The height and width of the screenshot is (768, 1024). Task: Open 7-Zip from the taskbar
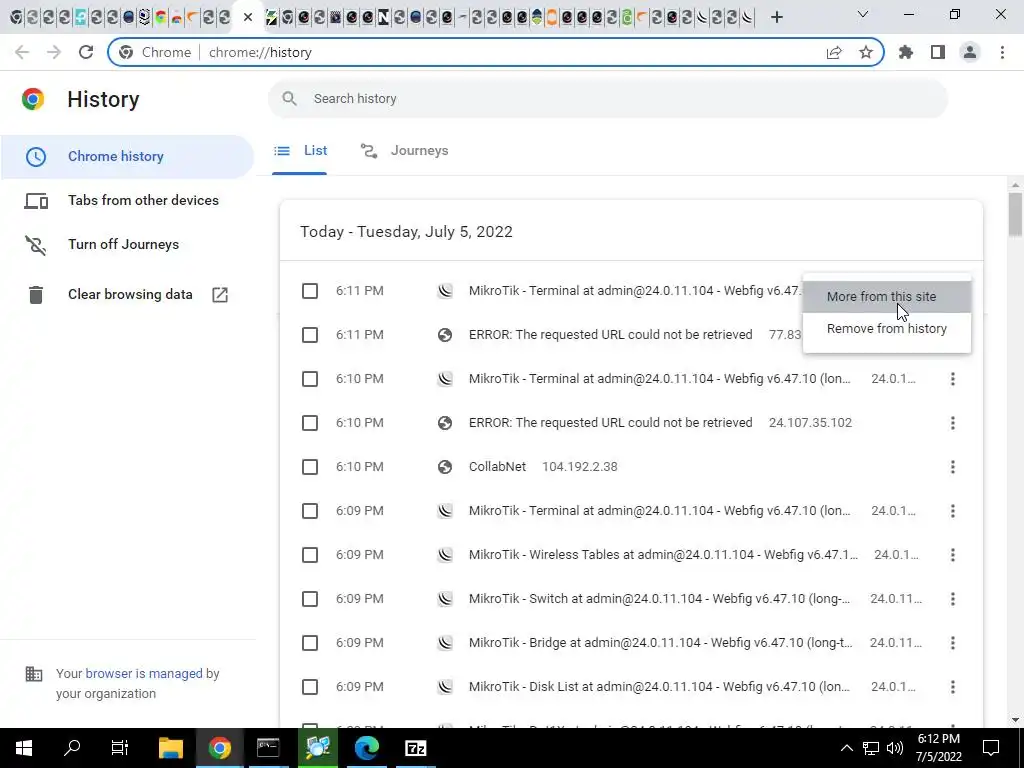[415, 748]
